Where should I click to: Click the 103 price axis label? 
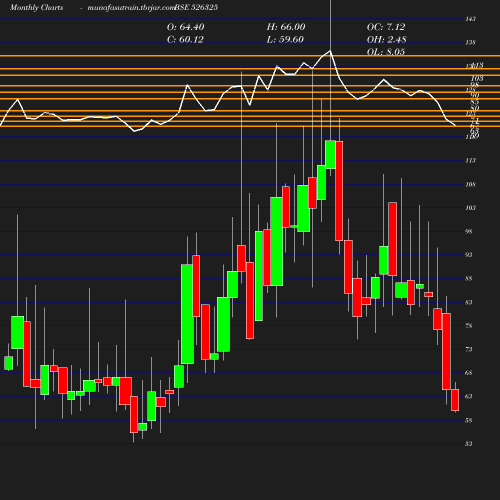pyautogui.click(x=470, y=208)
